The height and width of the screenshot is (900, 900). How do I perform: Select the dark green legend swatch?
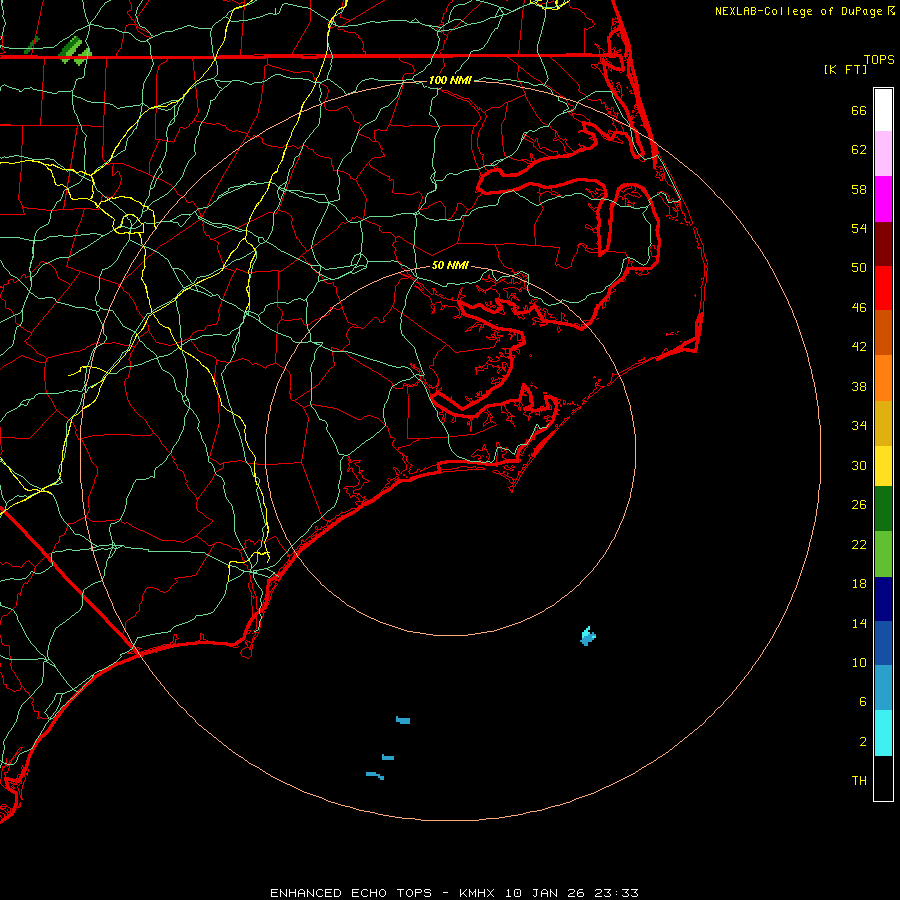pos(883,508)
